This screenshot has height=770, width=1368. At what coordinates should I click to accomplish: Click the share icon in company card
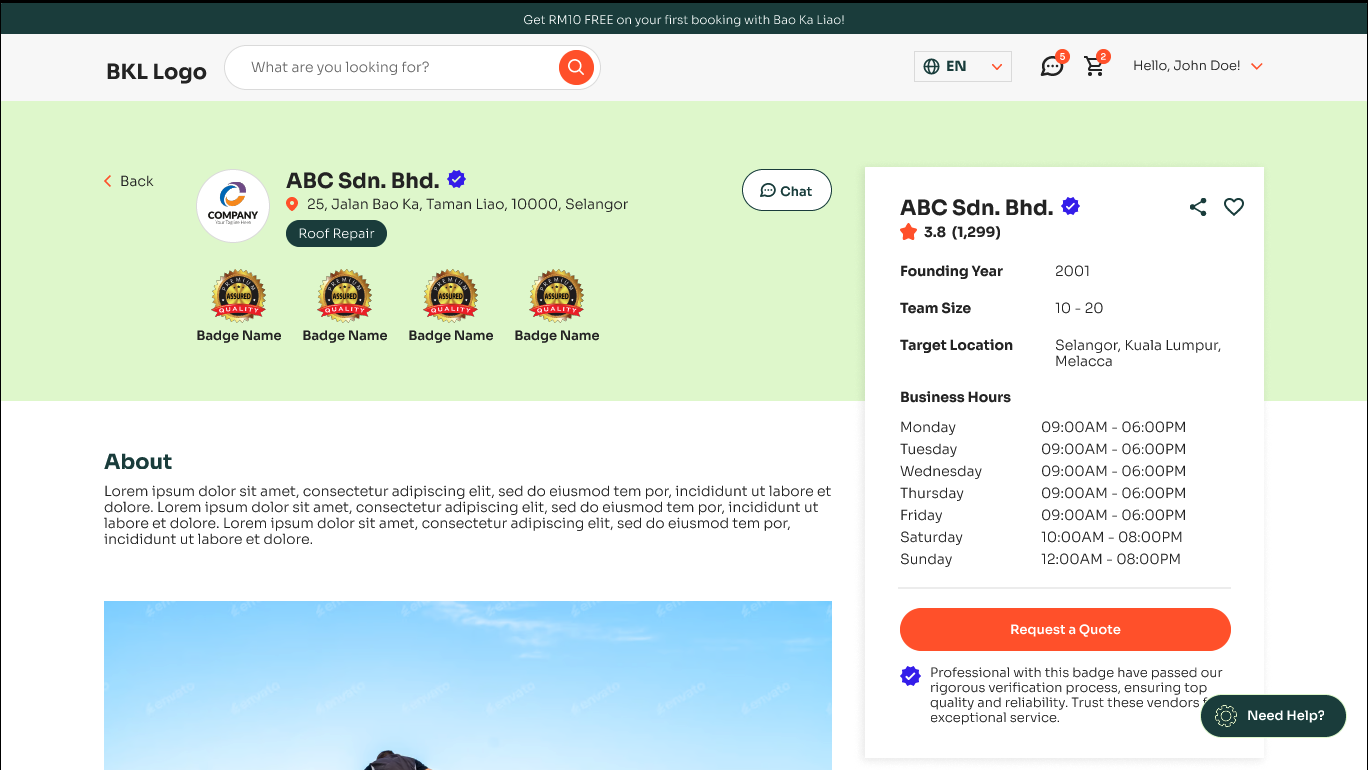(x=1198, y=207)
